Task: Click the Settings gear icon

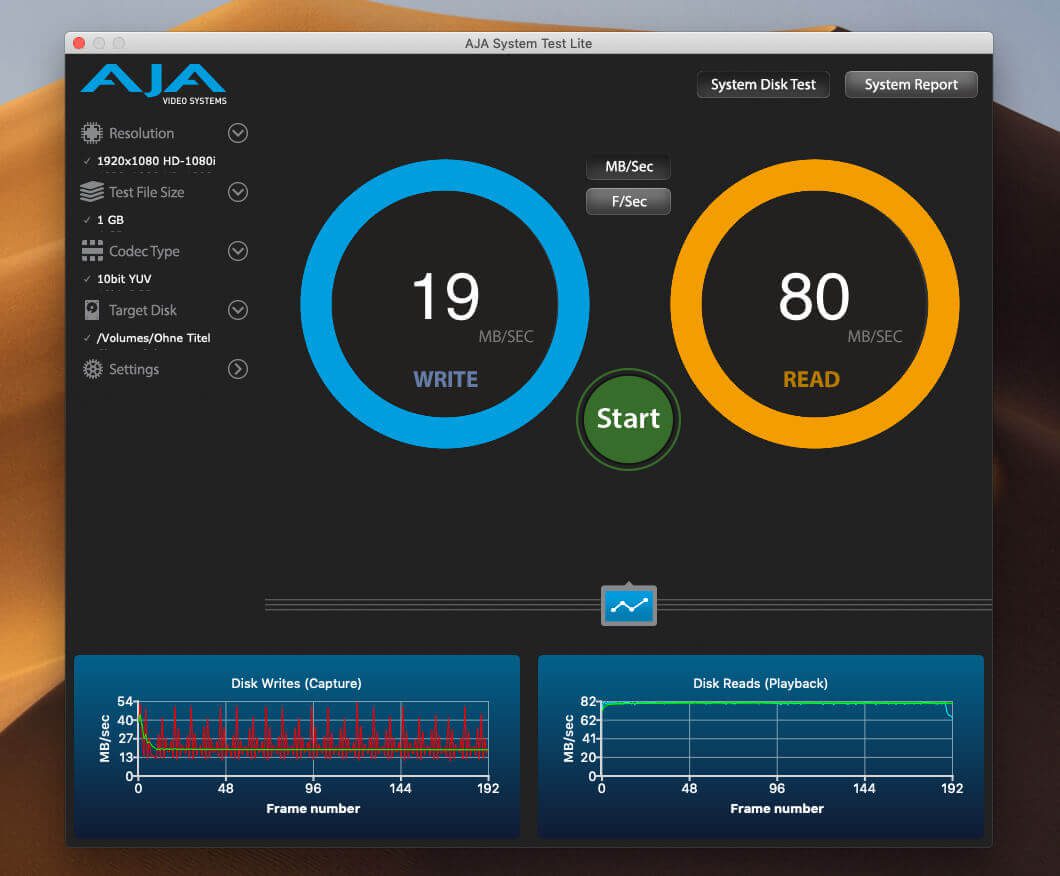Action: (x=92, y=369)
